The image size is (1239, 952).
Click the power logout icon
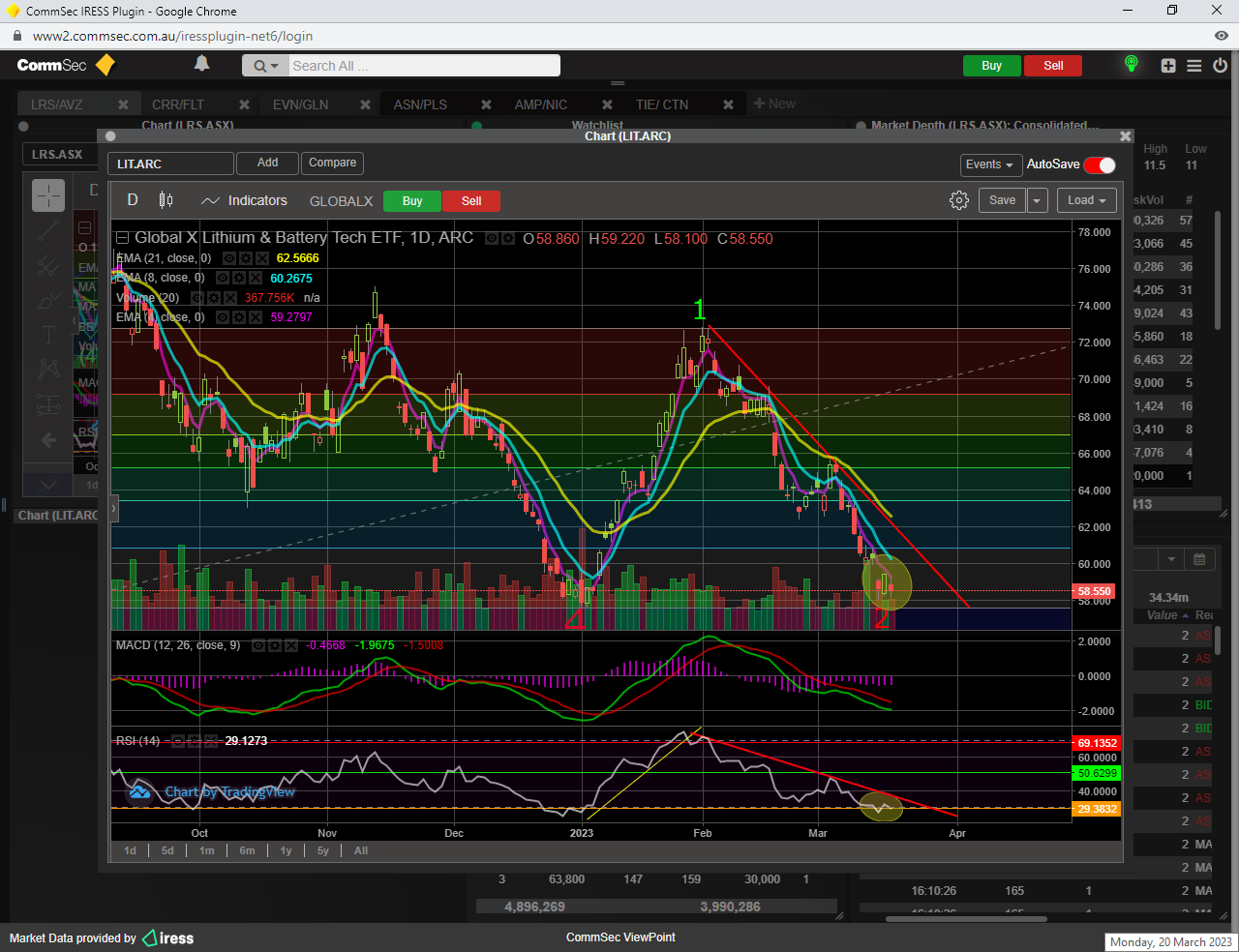click(x=1220, y=66)
